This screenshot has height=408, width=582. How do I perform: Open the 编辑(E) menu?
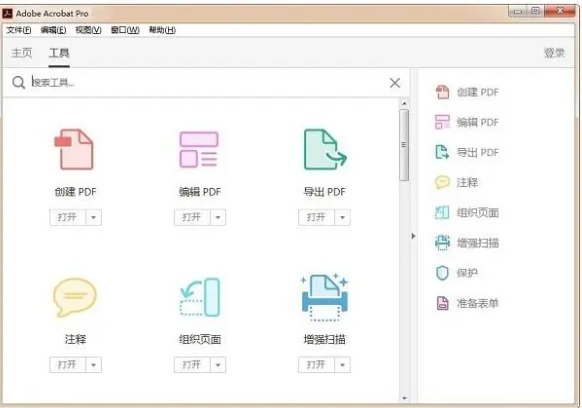point(53,30)
